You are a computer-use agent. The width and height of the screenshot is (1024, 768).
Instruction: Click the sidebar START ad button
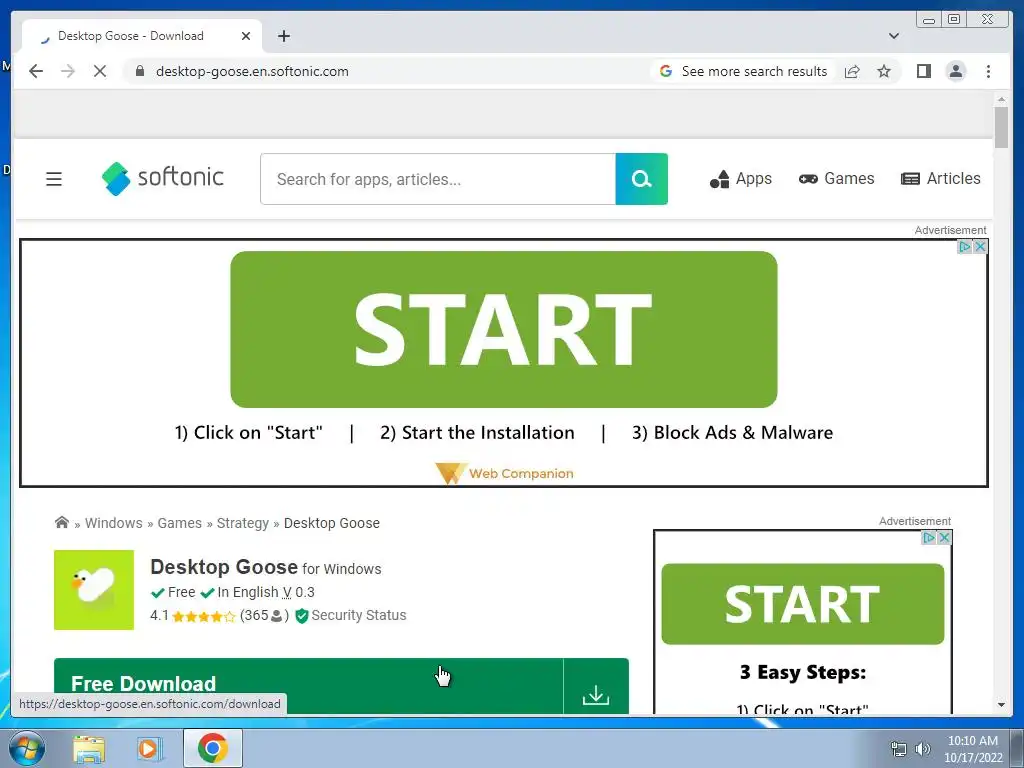tap(803, 604)
